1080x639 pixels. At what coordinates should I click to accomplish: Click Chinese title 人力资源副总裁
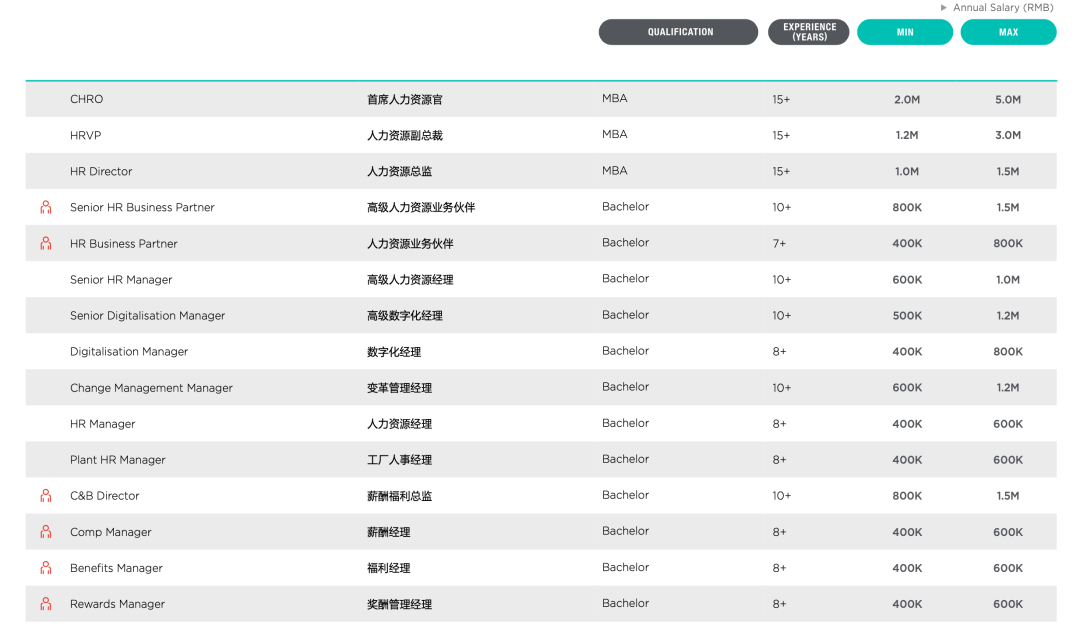pos(404,135)
